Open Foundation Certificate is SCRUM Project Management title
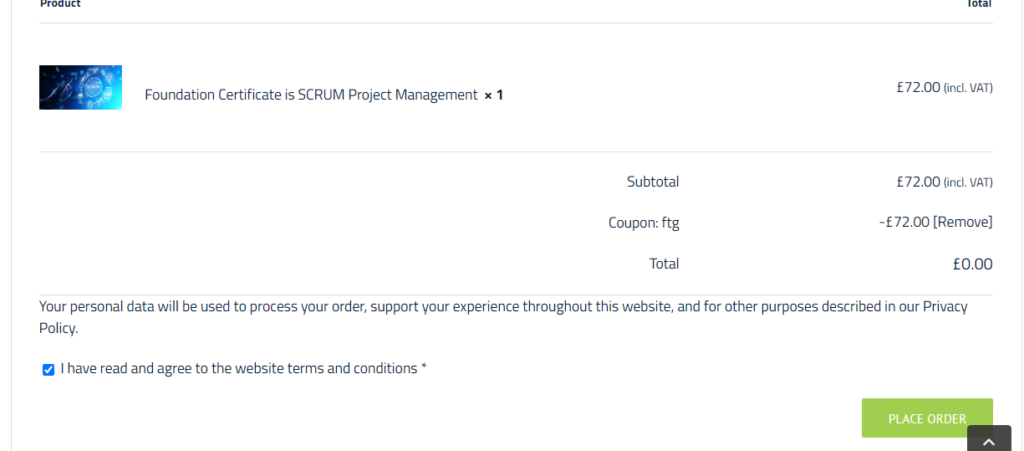This screenshot has height=451, width=1024. pos(311,95)
